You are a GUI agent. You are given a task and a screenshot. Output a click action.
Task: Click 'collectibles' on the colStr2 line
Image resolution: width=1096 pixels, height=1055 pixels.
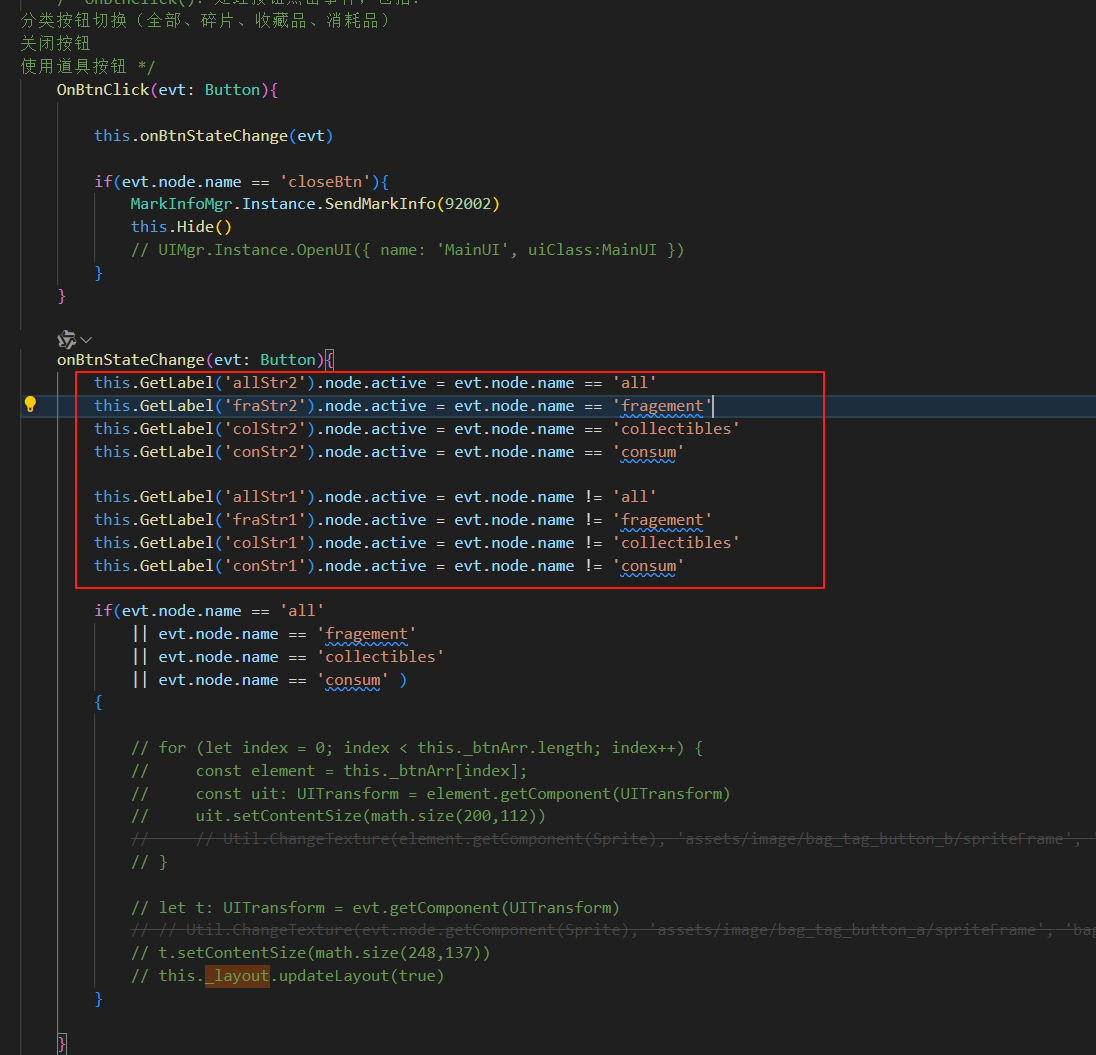(x=676, y=429)
